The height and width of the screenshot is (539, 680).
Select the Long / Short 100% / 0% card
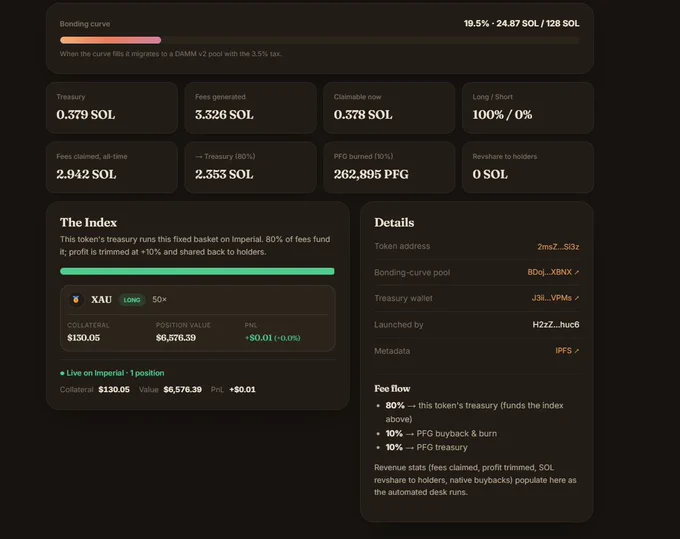point(528,108)
